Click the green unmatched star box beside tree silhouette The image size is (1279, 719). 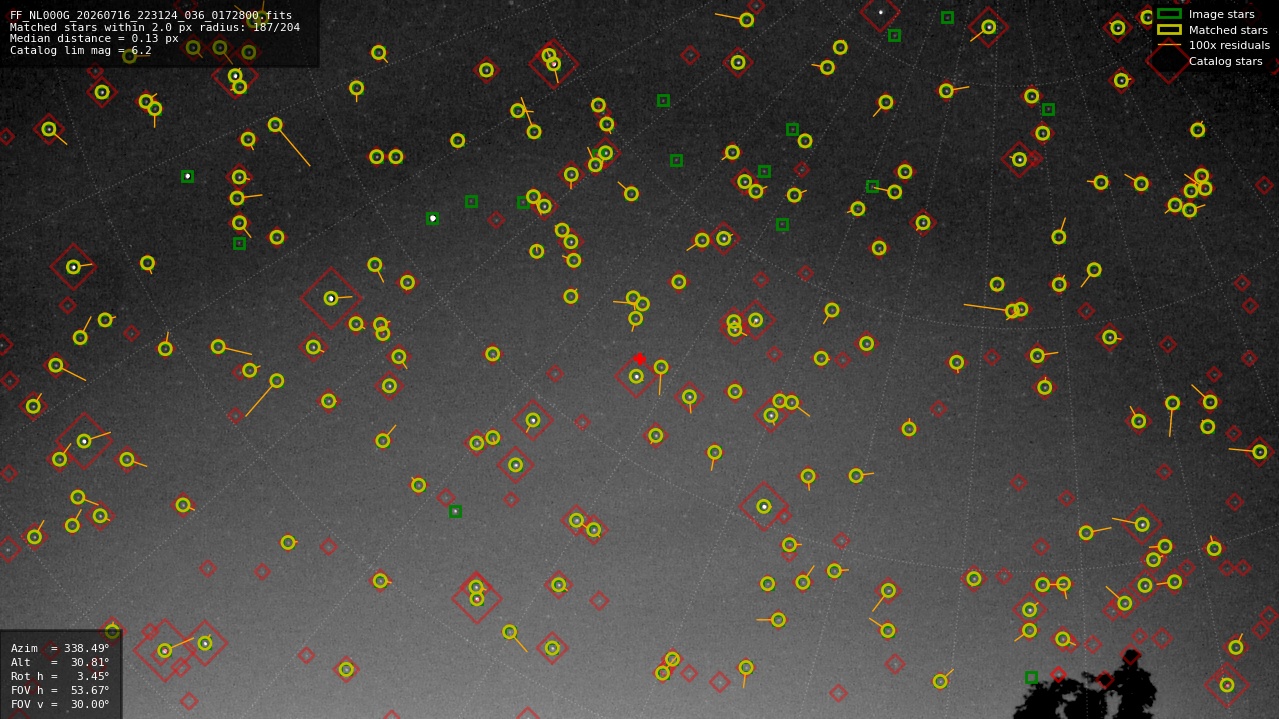(1031, 677)
